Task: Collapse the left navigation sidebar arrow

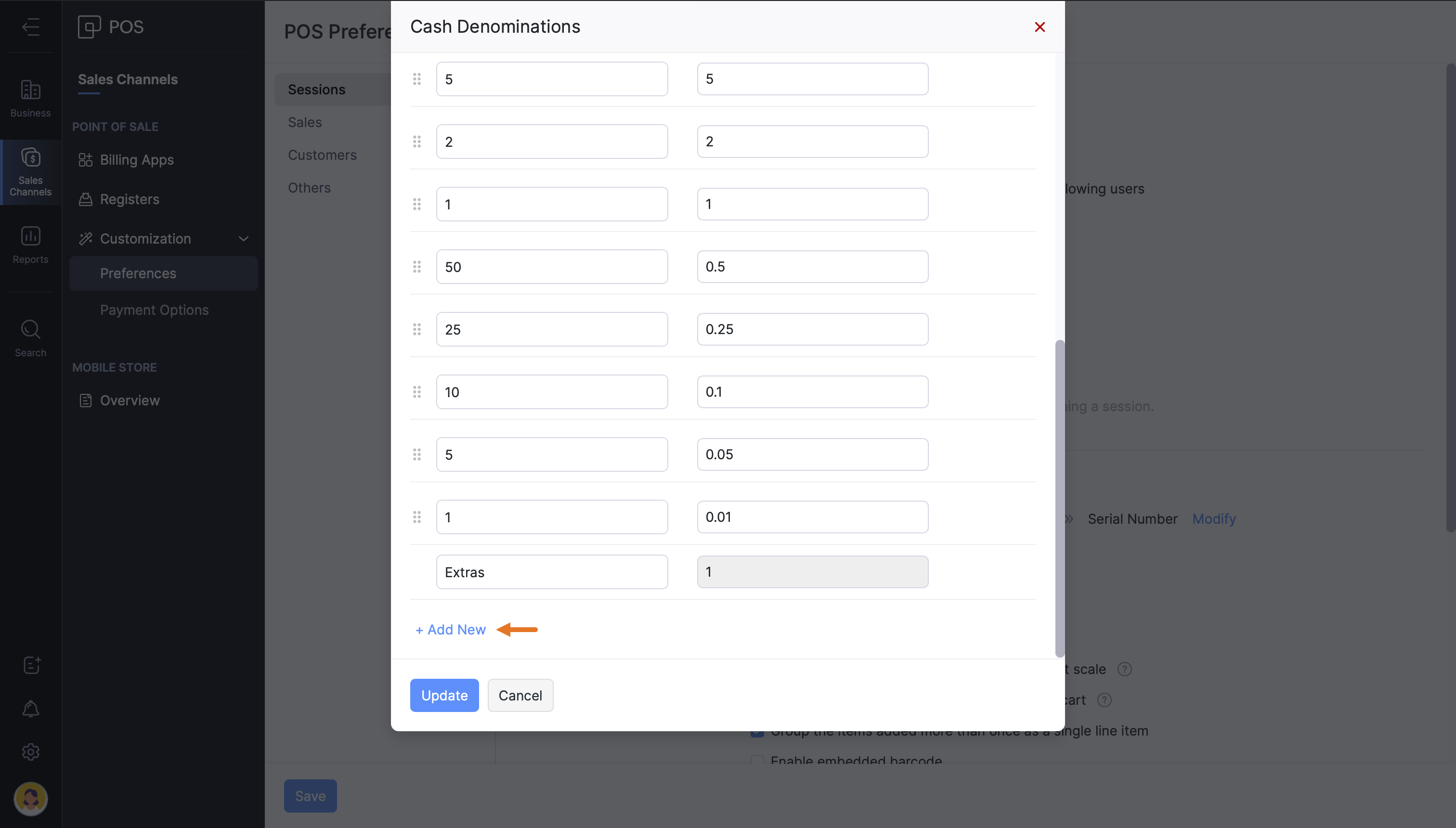Action: tap(31, 27)
